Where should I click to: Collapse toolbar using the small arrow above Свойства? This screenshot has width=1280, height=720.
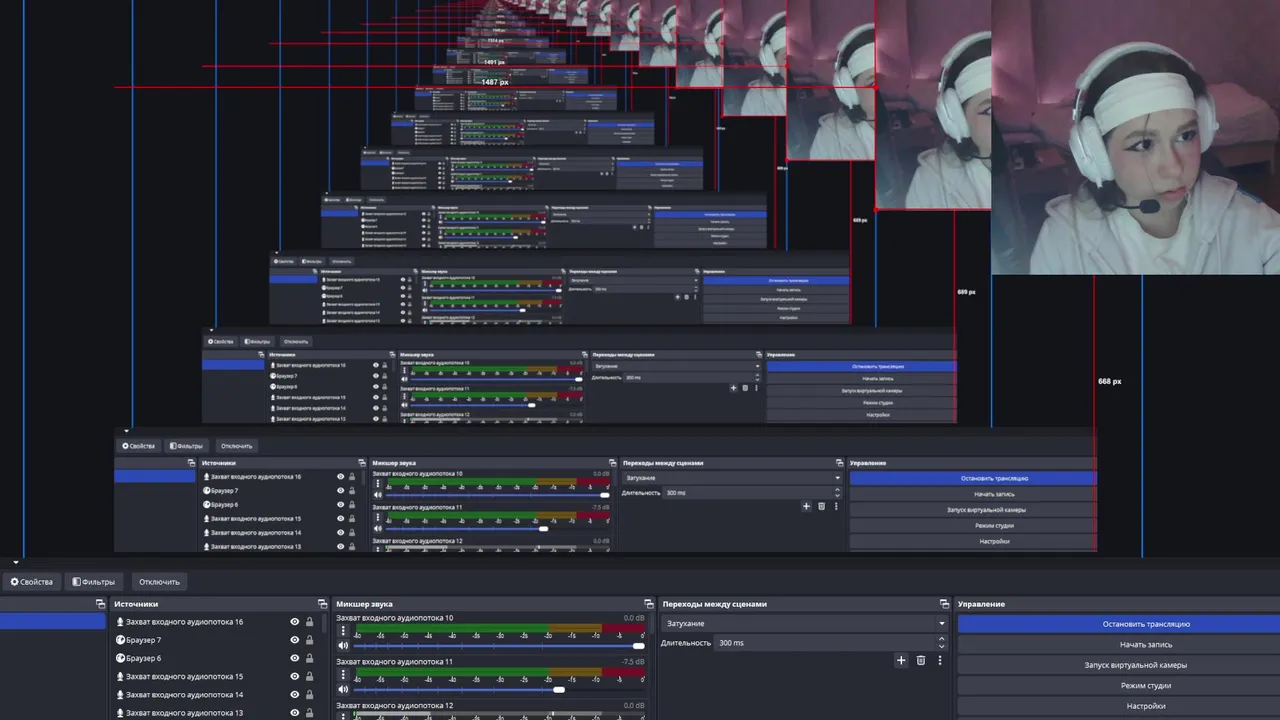coord(15,563)
